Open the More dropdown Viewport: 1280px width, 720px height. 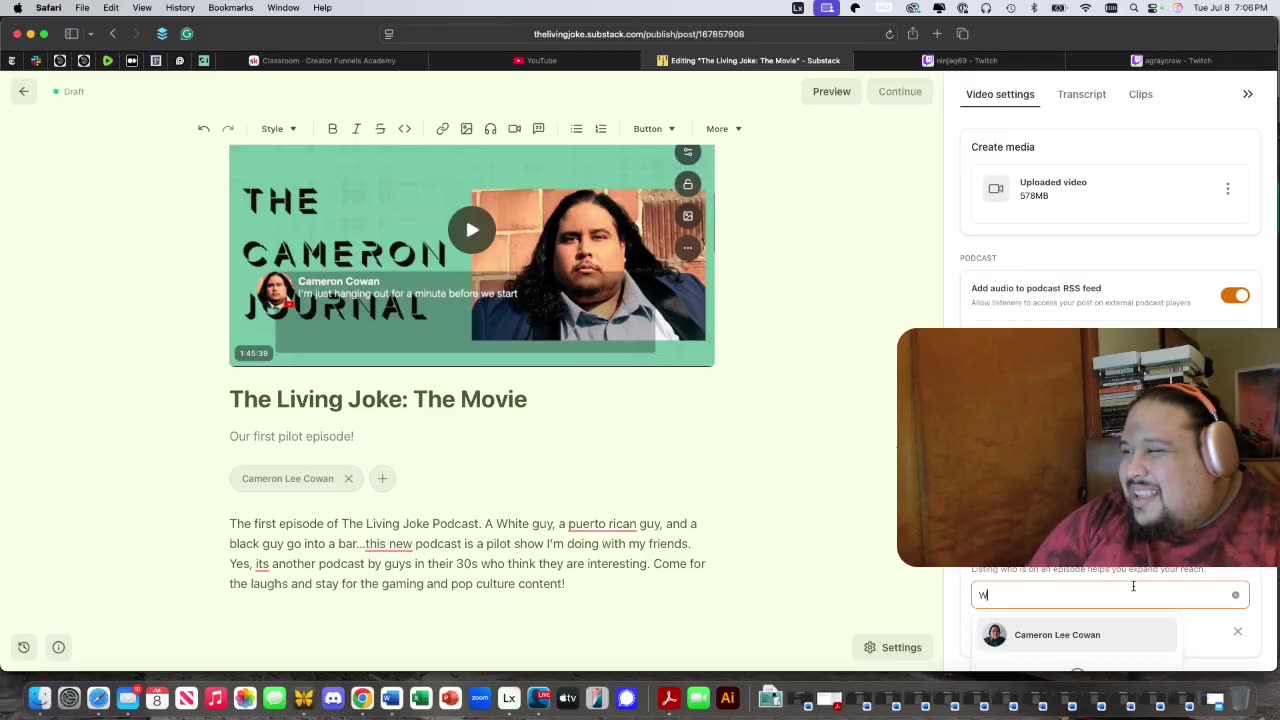724,129
